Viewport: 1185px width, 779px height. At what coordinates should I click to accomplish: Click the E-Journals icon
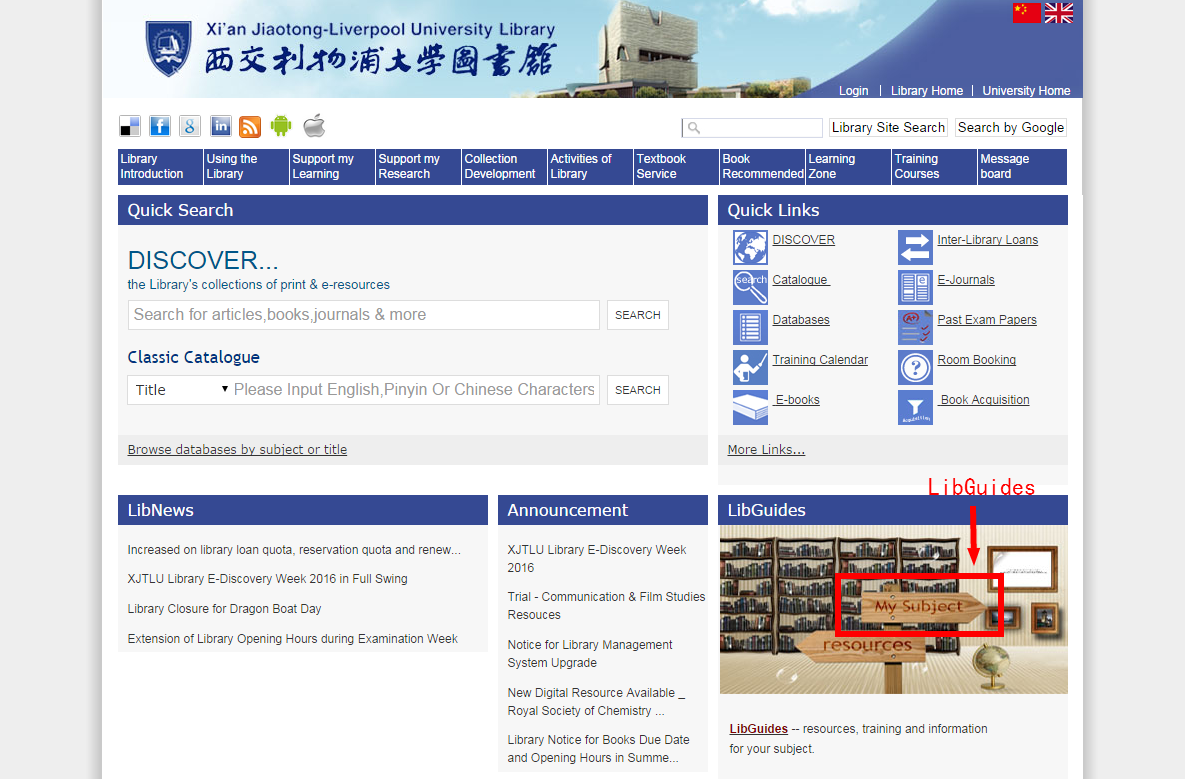pyautogui.click(x=915, y=287)
